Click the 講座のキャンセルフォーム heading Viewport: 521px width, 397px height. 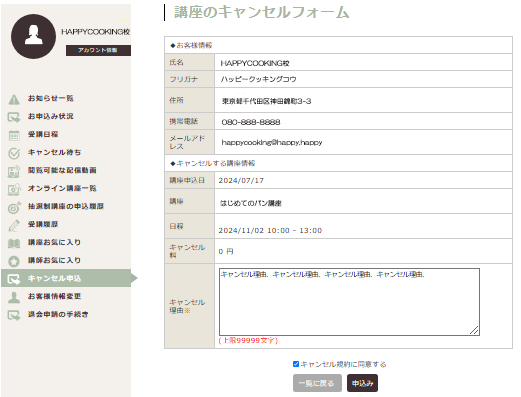(262, 12)
